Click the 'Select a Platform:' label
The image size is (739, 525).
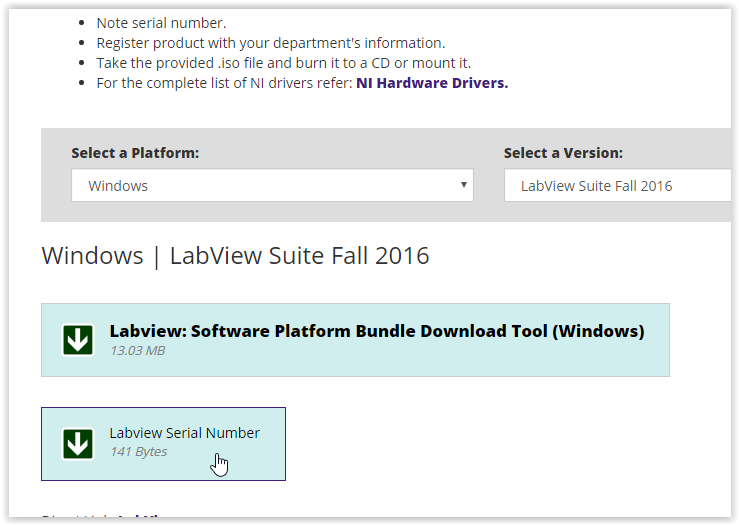coord(135,153)
